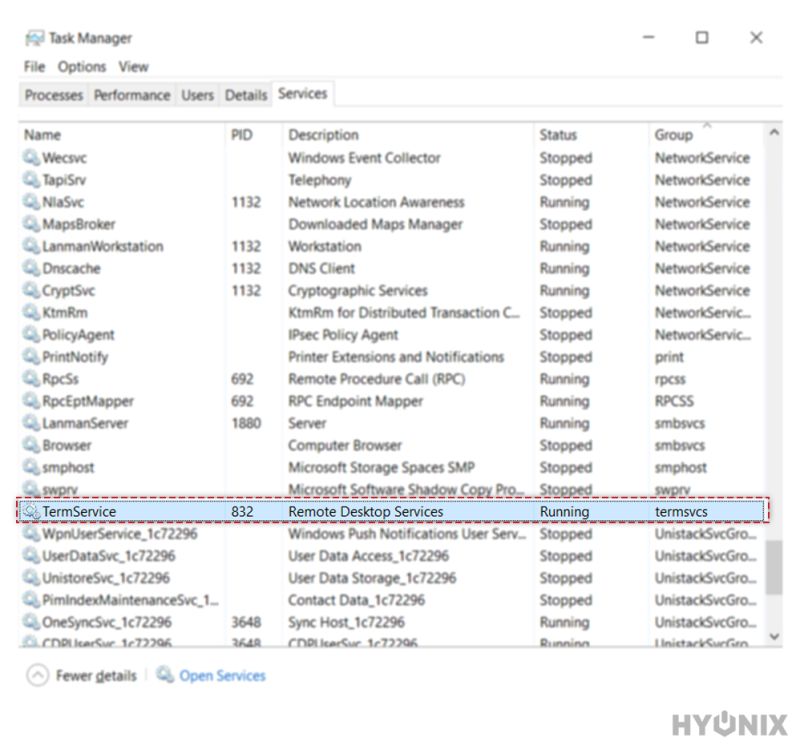Click the MapsBroker service gear icon

coord(33,224)
